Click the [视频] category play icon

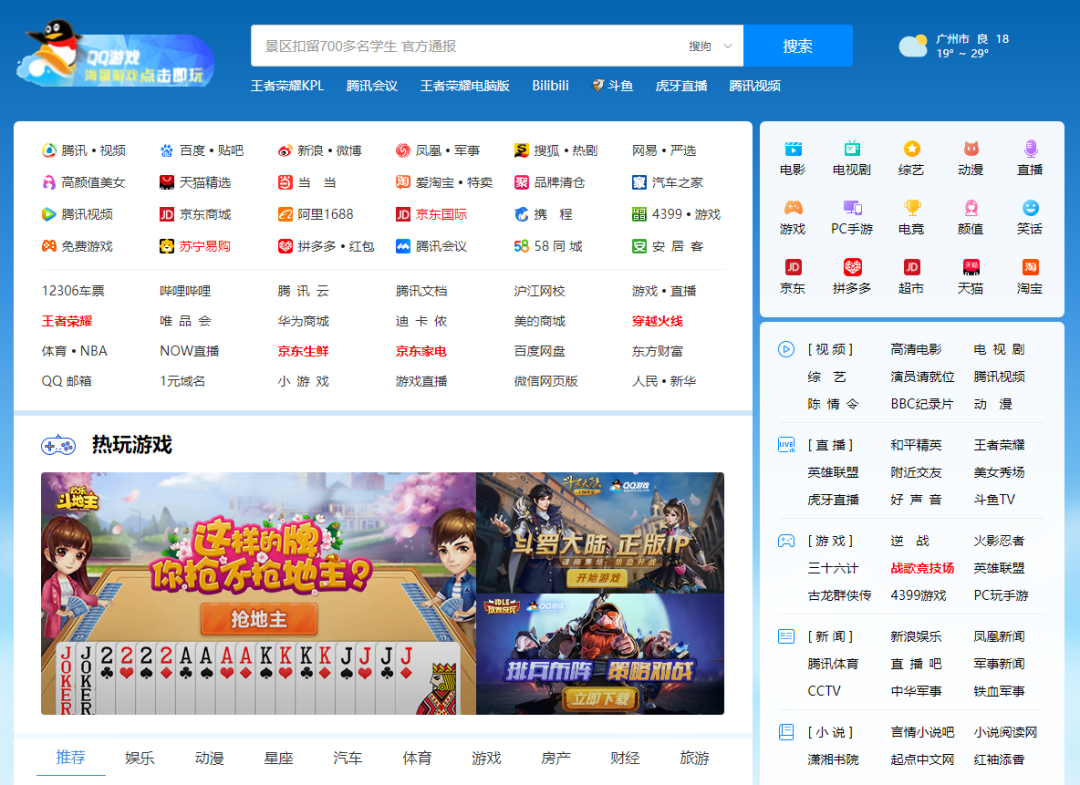(786, 349)
